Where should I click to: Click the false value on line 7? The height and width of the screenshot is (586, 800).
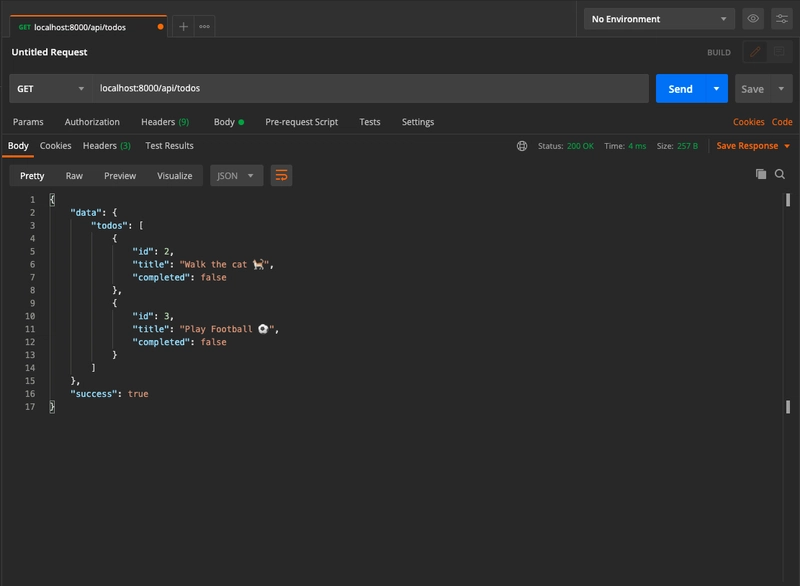pyautogui.click(x=213, y=277)
